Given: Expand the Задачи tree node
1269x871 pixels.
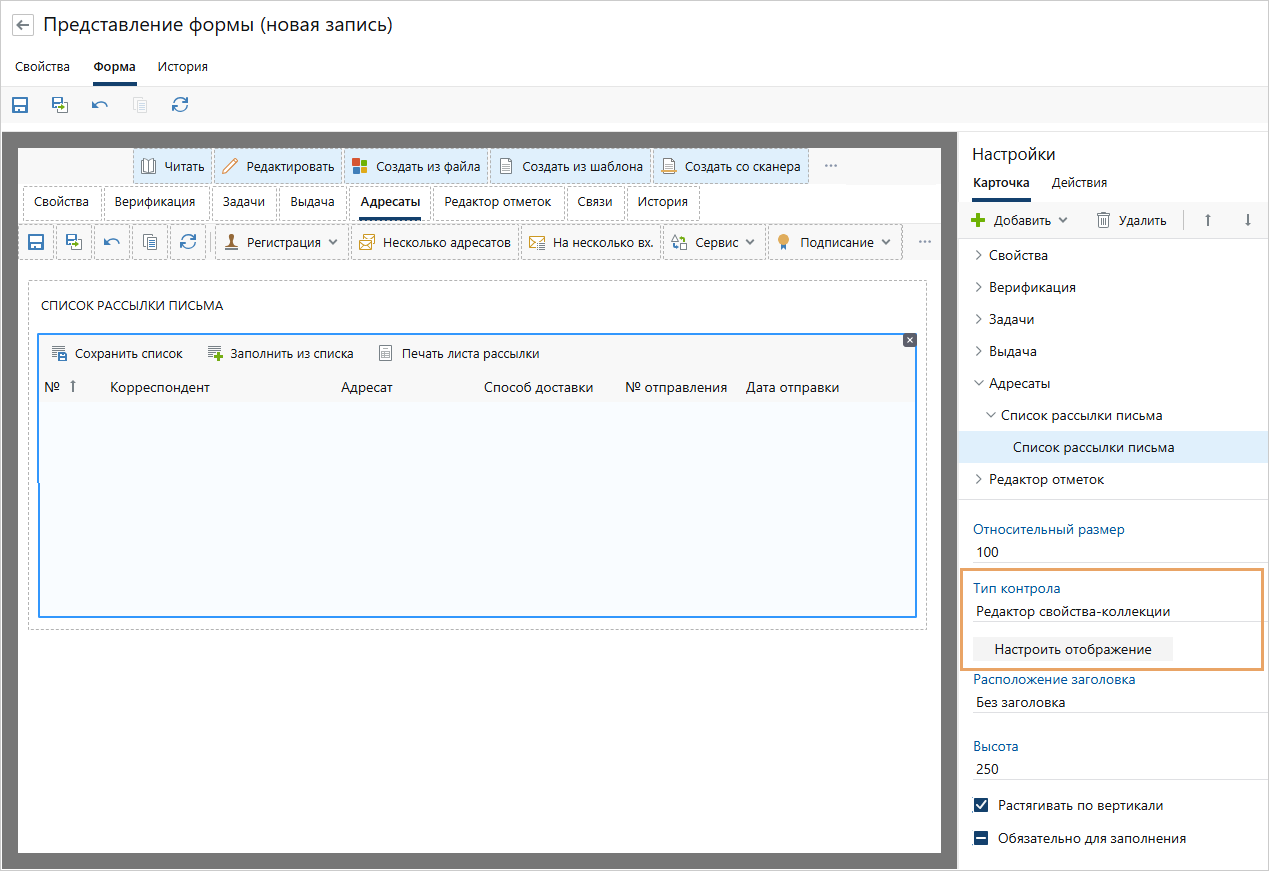Looking at the screenshot, I should tap(978, 319).
